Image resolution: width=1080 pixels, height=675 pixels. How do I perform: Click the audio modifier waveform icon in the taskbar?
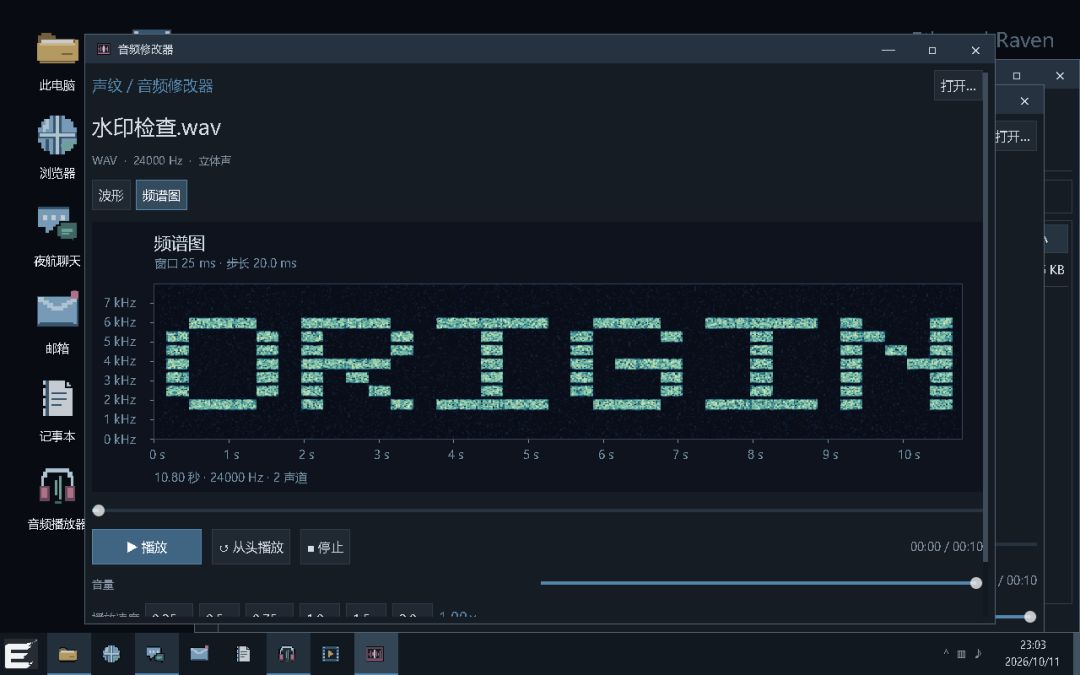tap(375, 654)
